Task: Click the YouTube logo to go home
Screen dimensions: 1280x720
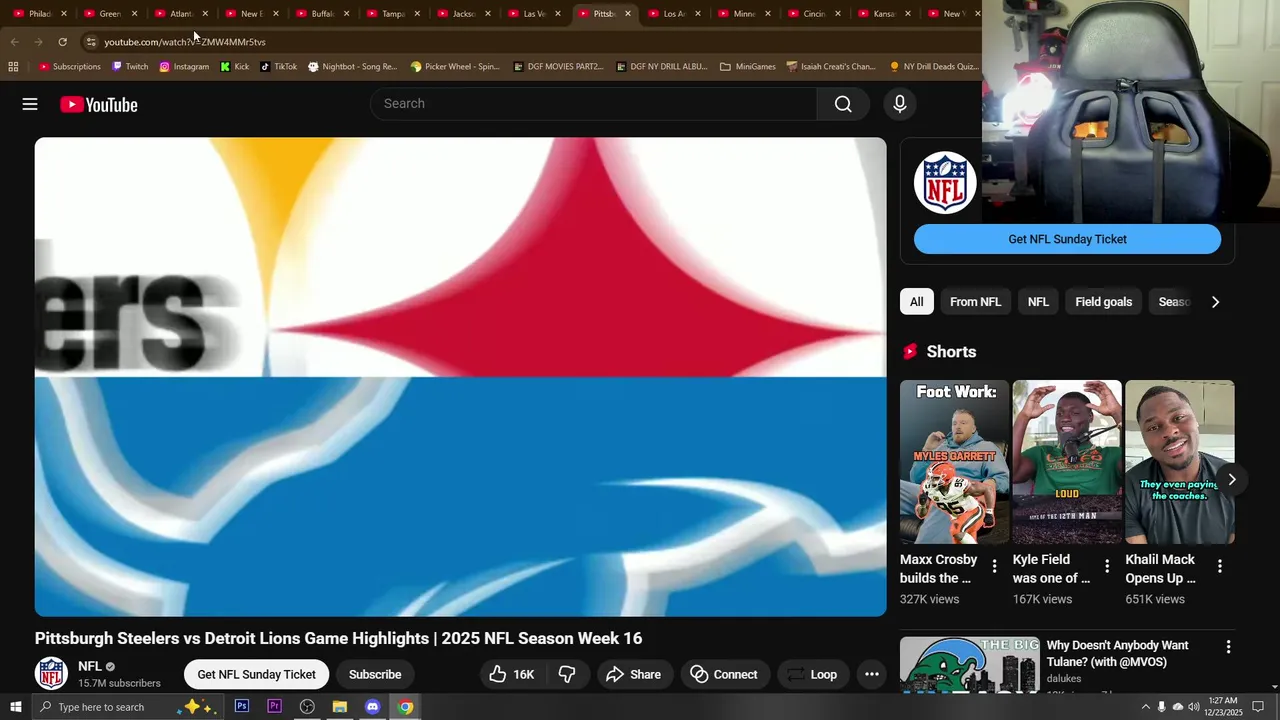Action: pyautogui.click(x=98, y=104)
